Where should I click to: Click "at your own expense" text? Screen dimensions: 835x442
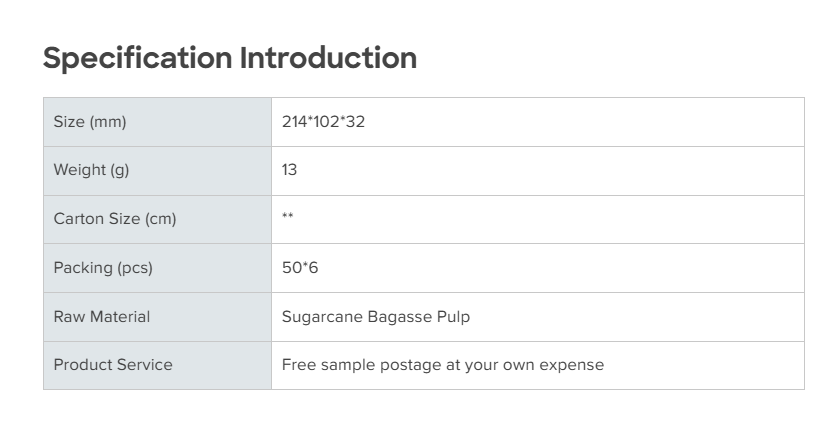(x=523, y=365)
